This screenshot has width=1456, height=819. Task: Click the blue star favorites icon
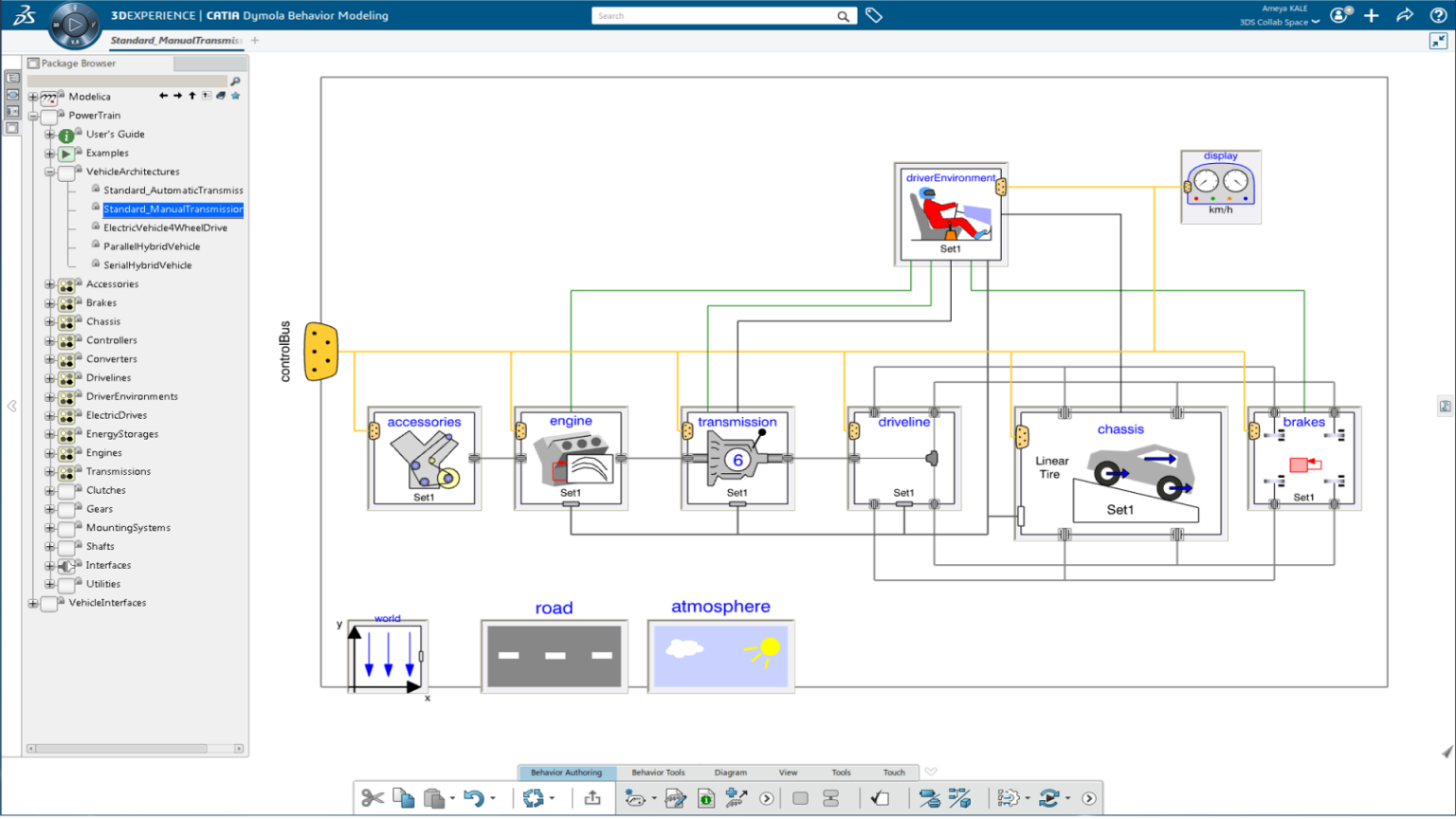236,96
